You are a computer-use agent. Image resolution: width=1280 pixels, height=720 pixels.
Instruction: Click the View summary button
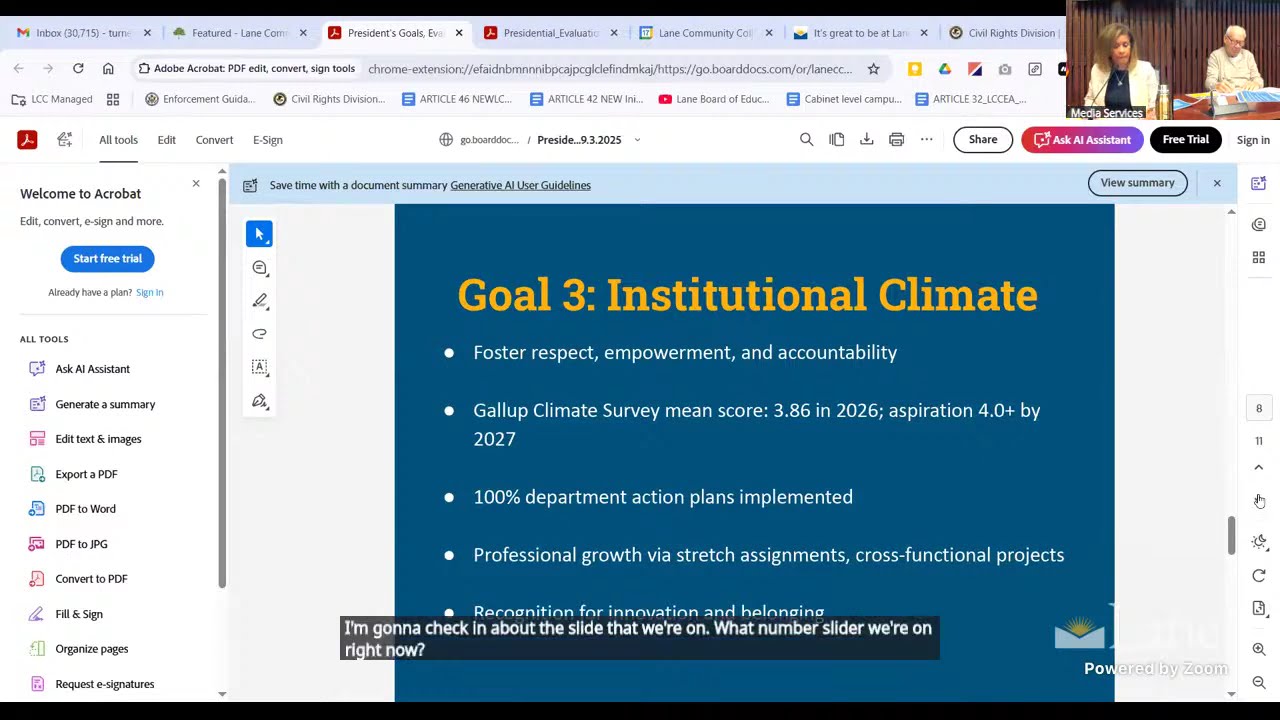(1137, 183)
